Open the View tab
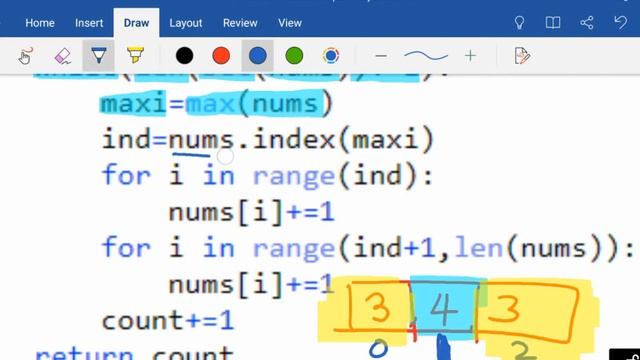640x360 pixels. pos(290,23)
